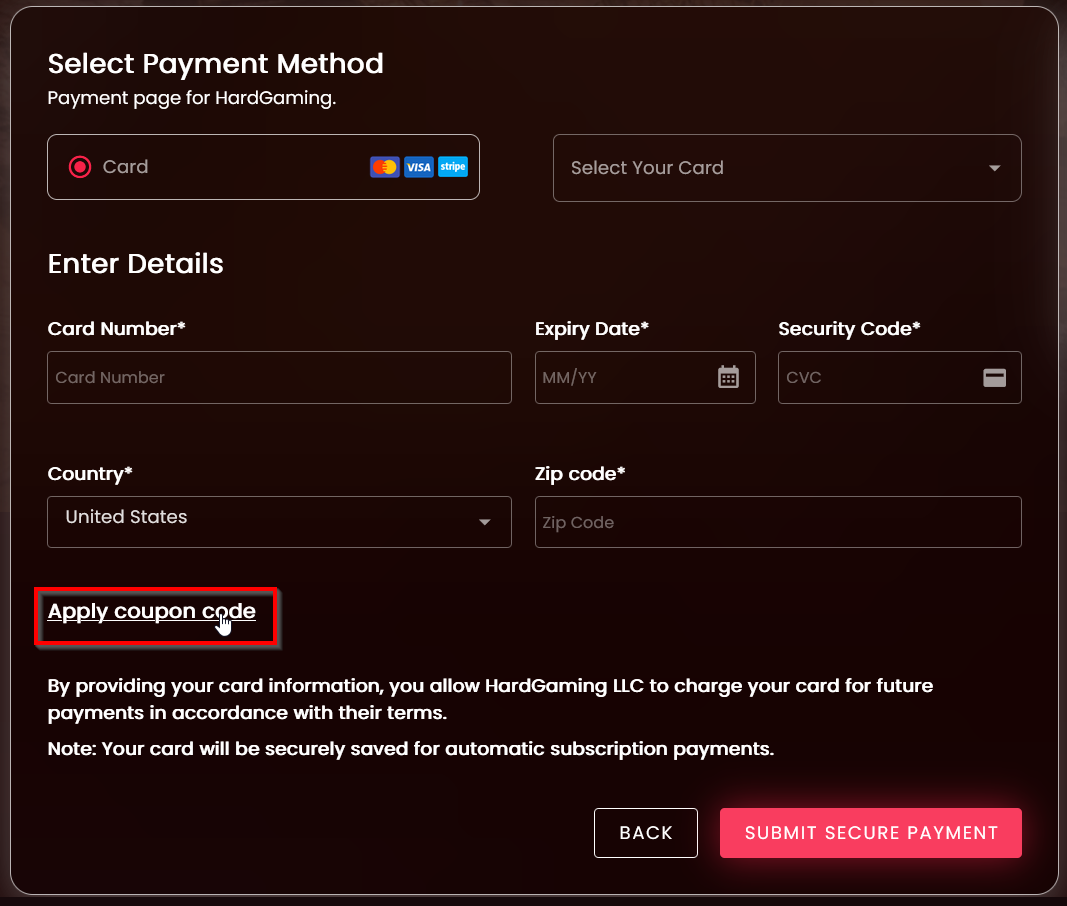The height and width of the screenshot is (906, 1067).
Task: Click the Zip Code input field
Action: point(778,522)
